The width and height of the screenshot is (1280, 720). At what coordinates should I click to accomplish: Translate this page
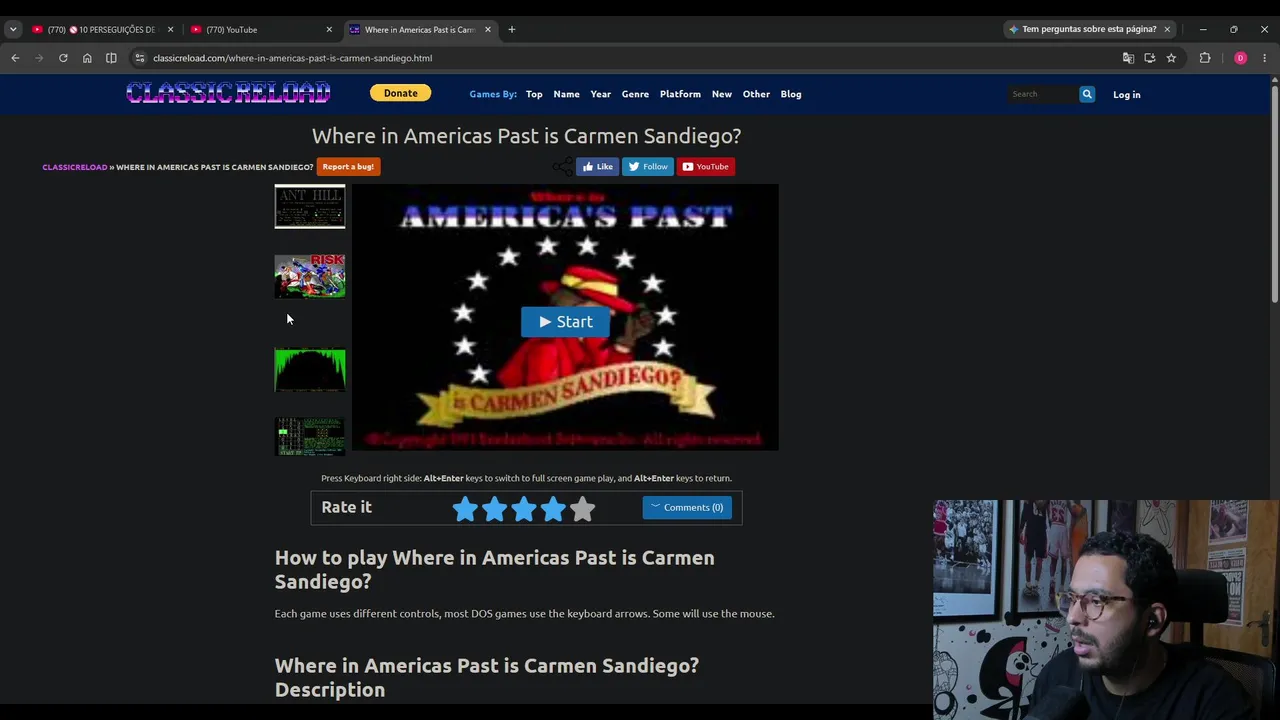tap(1128, 58)
